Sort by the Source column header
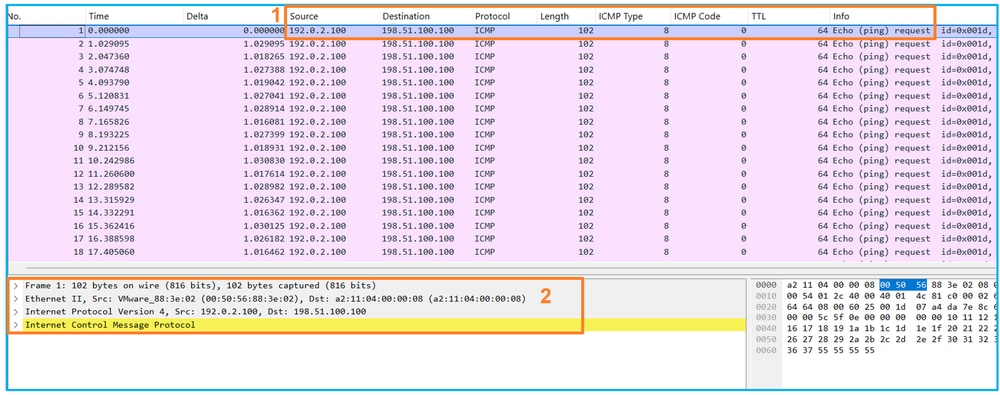 tap(332, 16)
